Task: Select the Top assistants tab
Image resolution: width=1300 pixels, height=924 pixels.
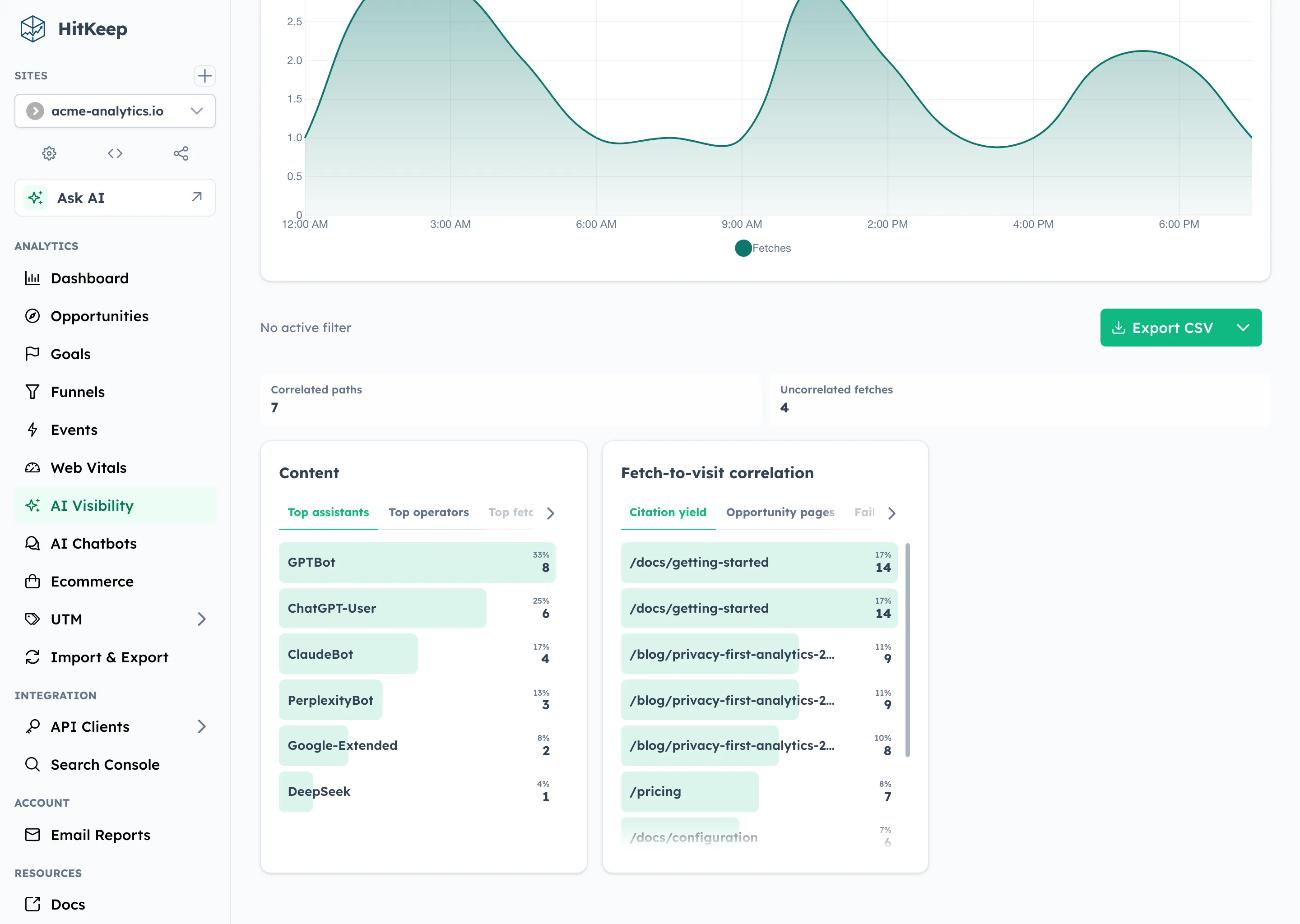Action: pos(329,513)
